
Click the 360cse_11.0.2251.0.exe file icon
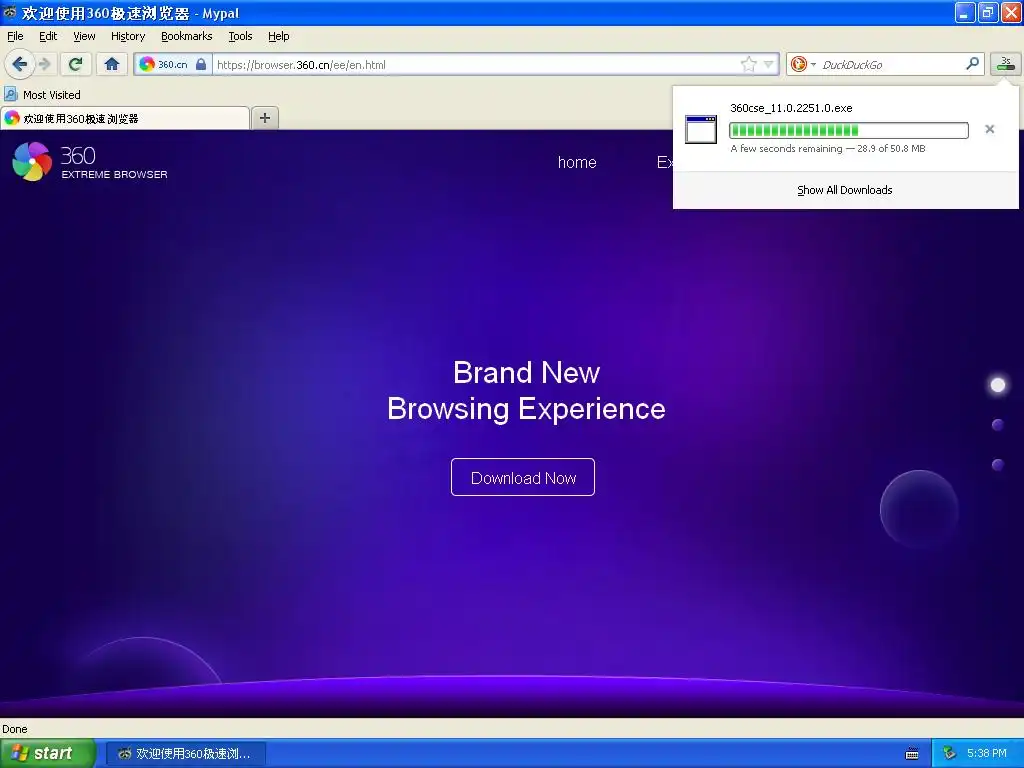click(701, 129)
